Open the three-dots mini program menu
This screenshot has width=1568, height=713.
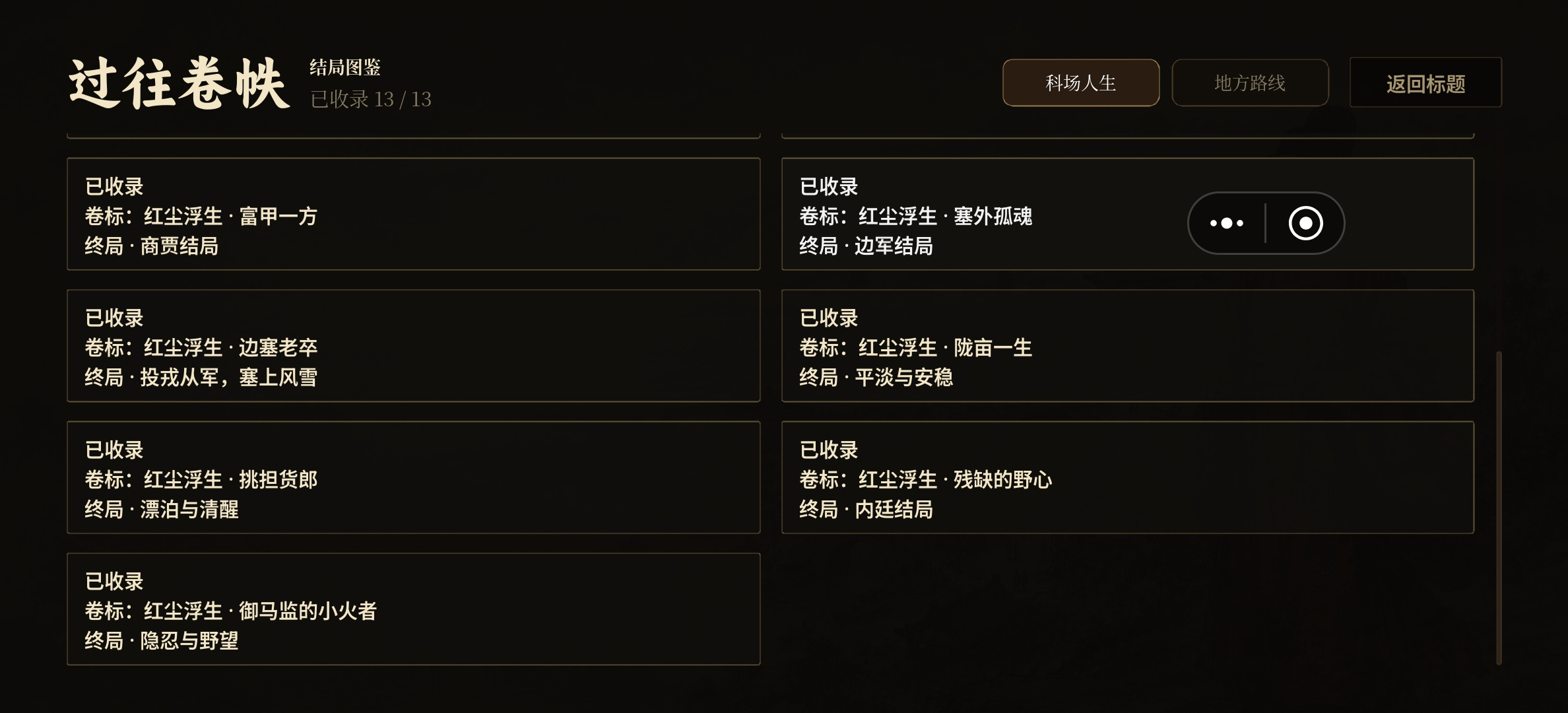coord(1226,223)
